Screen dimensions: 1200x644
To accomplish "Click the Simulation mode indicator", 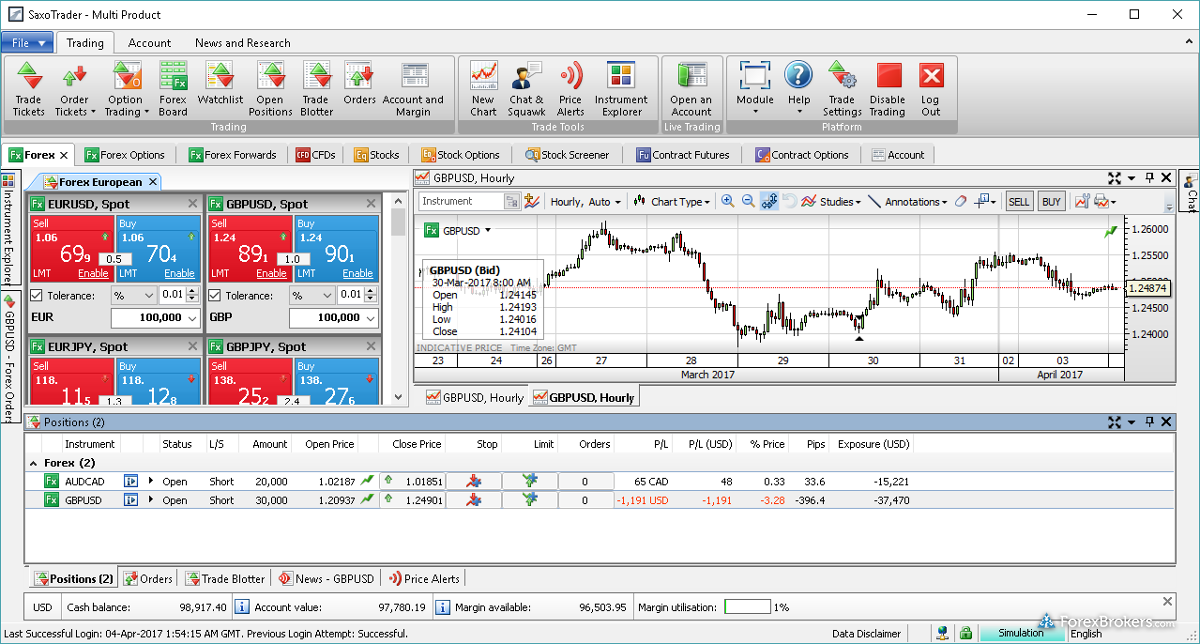I will pos(1021,633).
